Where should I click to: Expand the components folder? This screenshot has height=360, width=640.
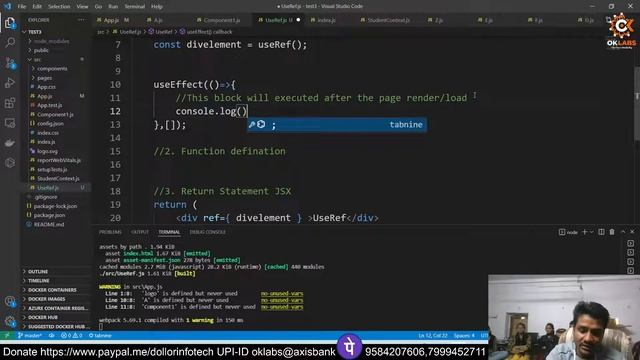coord(52,69)
